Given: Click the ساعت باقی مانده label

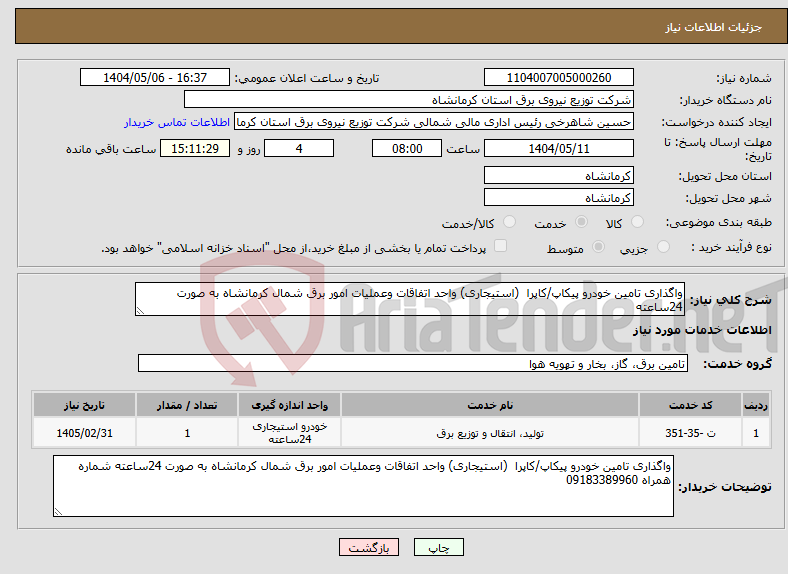Looking at the screenshot, I should [x=111, y=149].
